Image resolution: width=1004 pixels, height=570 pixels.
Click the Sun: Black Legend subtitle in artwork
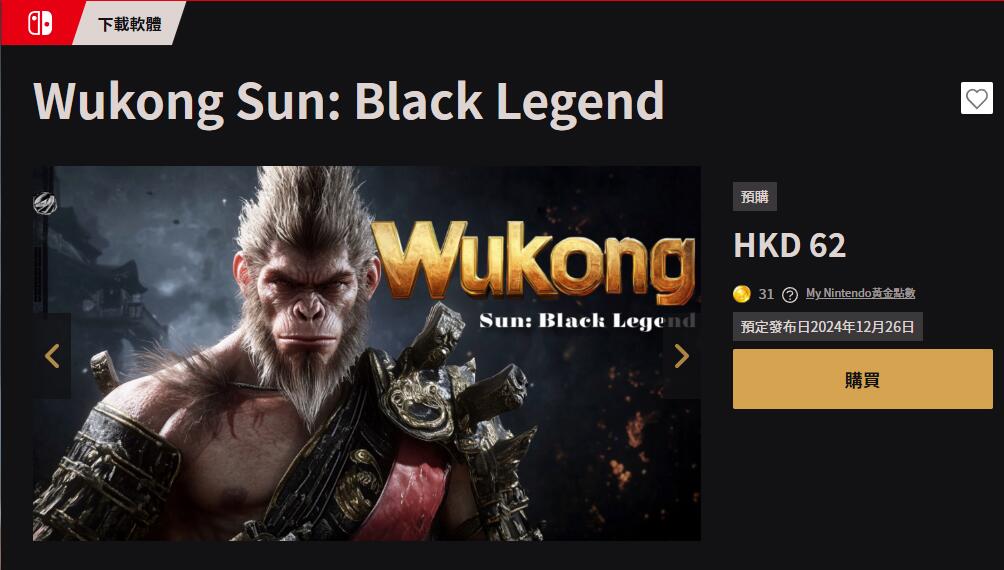pos(587,321)
